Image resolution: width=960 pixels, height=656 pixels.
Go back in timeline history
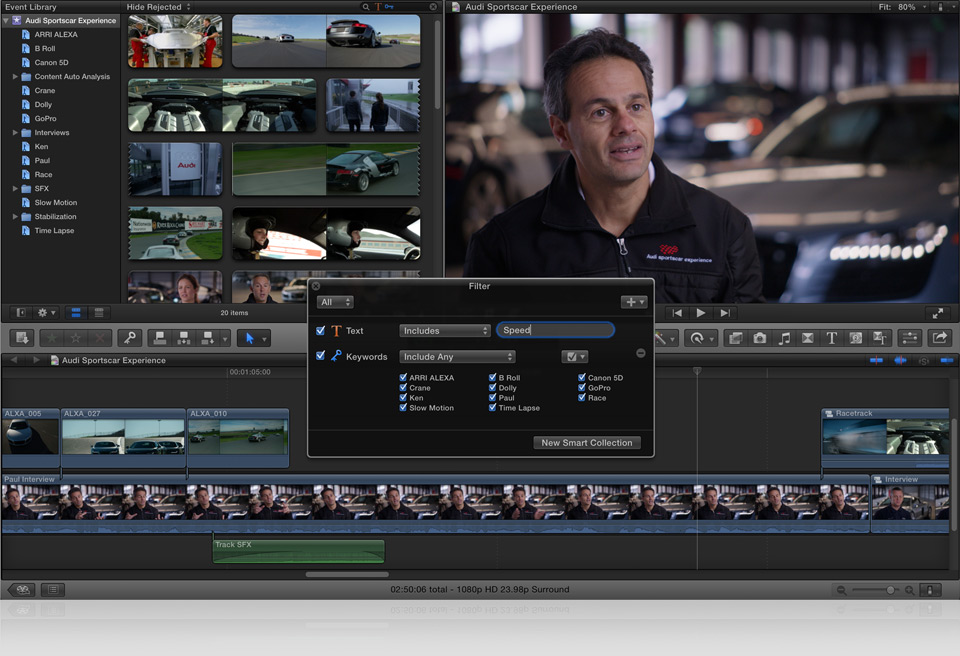[x=14, y=360]
